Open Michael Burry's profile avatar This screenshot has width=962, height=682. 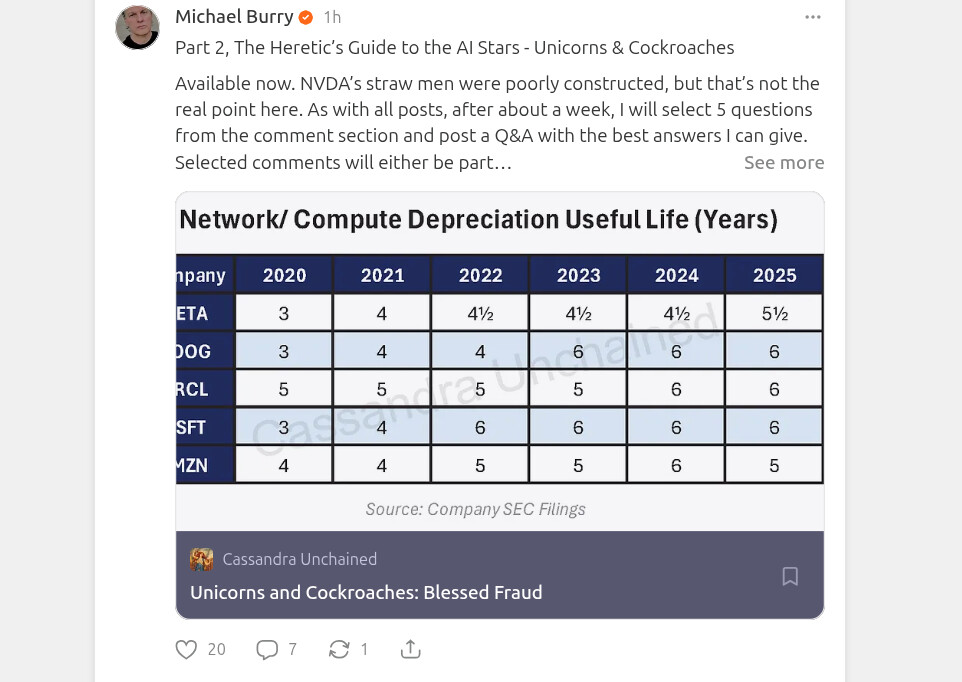(x=138, y=27)
